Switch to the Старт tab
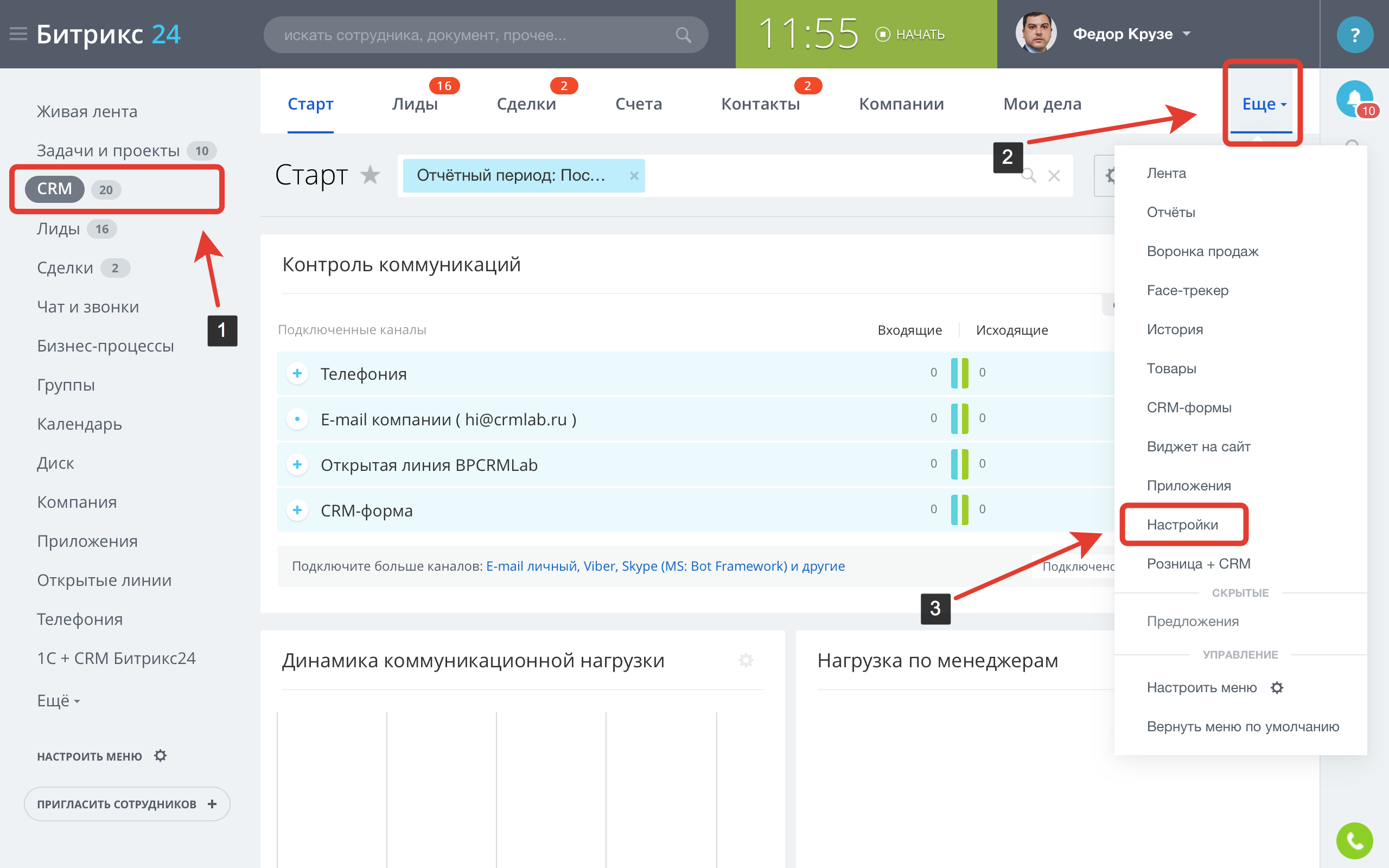 (310, 104)
